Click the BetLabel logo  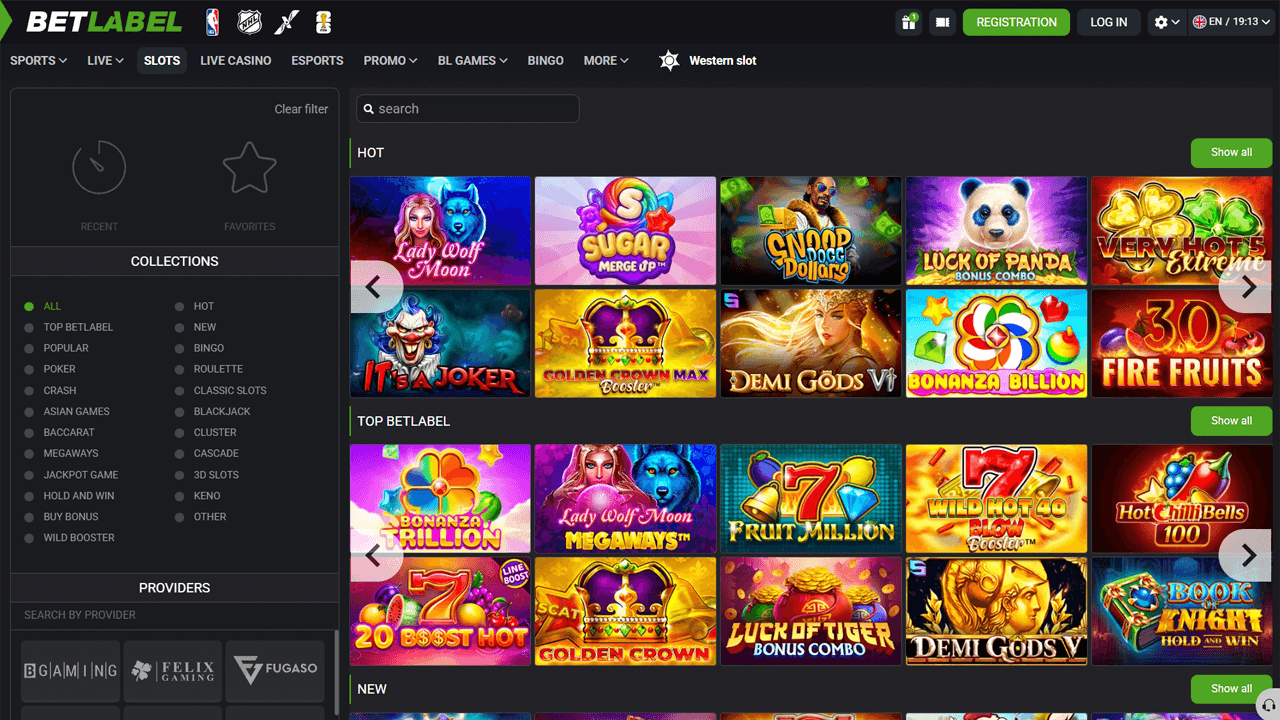point(104,22)
